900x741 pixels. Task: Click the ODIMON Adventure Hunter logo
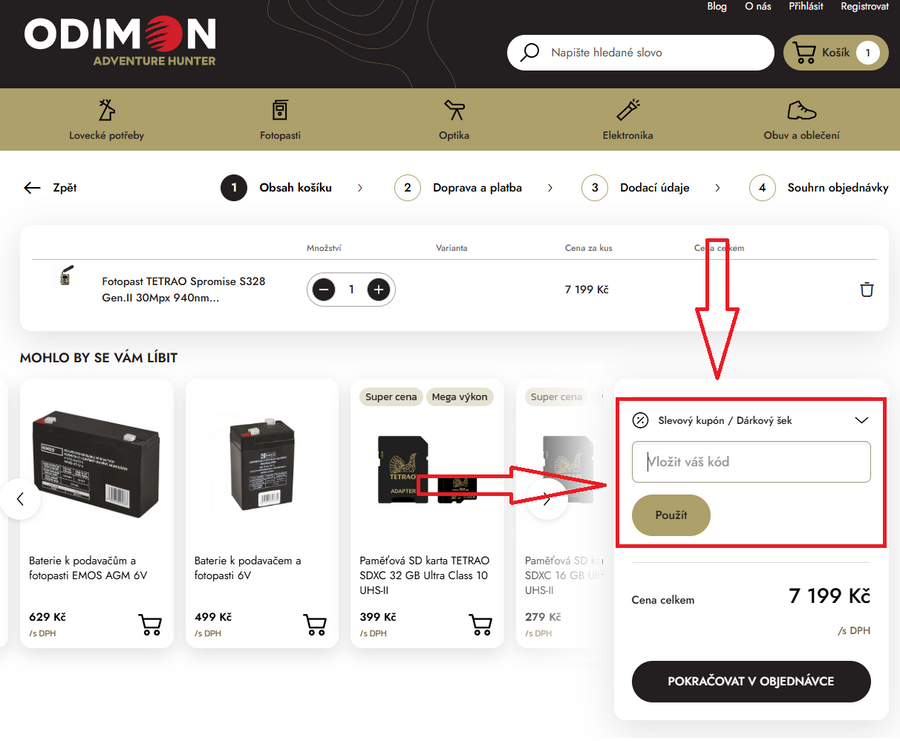(120, 40)
